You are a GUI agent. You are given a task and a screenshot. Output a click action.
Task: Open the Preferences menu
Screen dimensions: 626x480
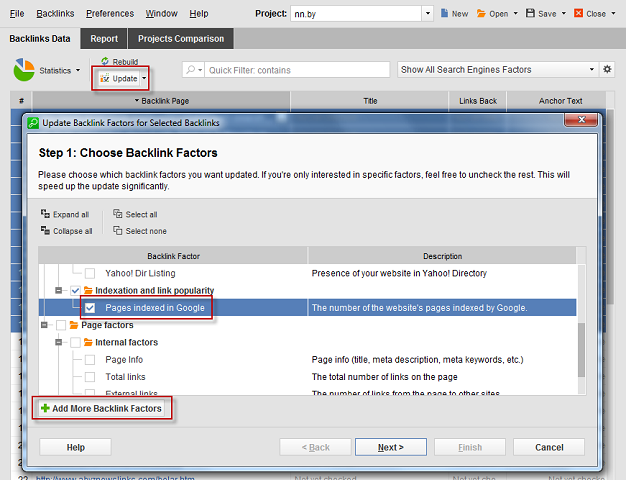[110, 14]
